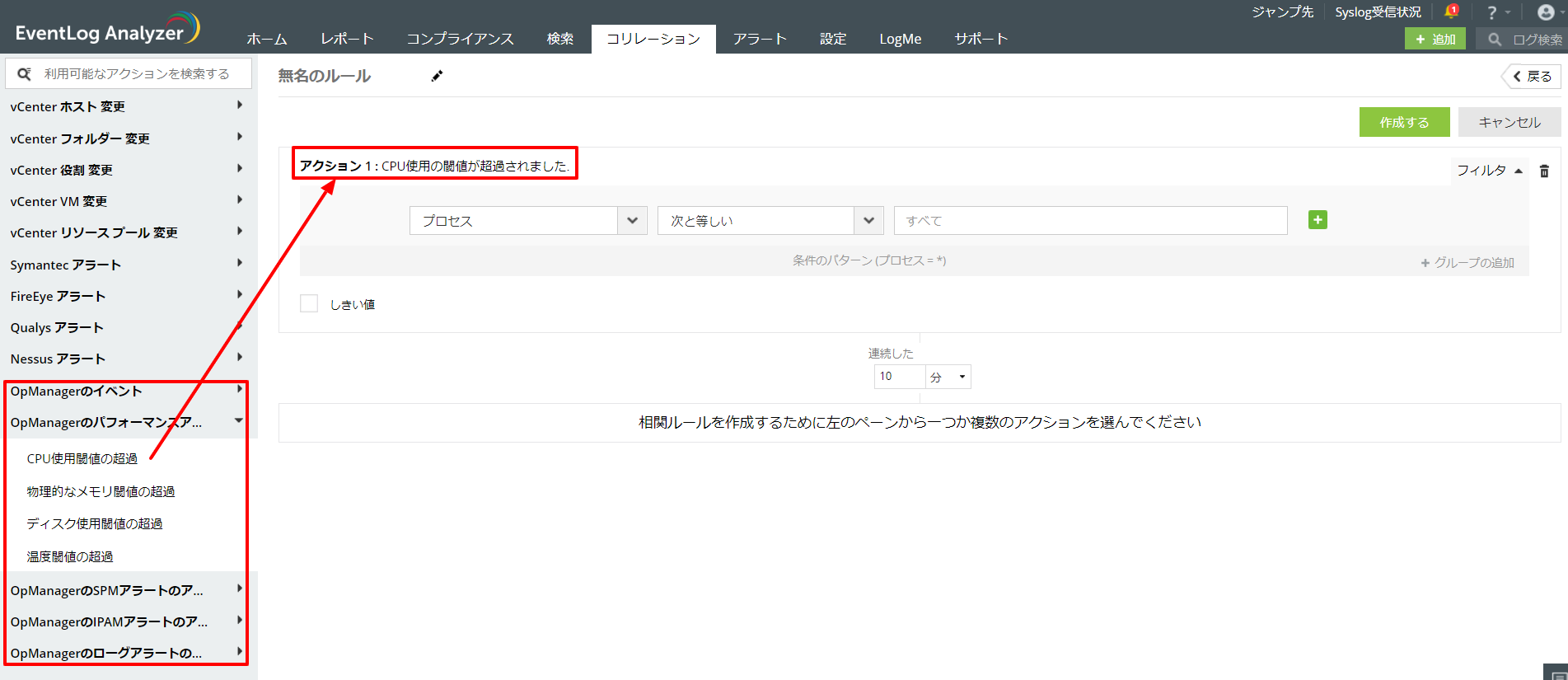
Task: Click the trash icon to delete action 1
Action: coord(1544,171)
